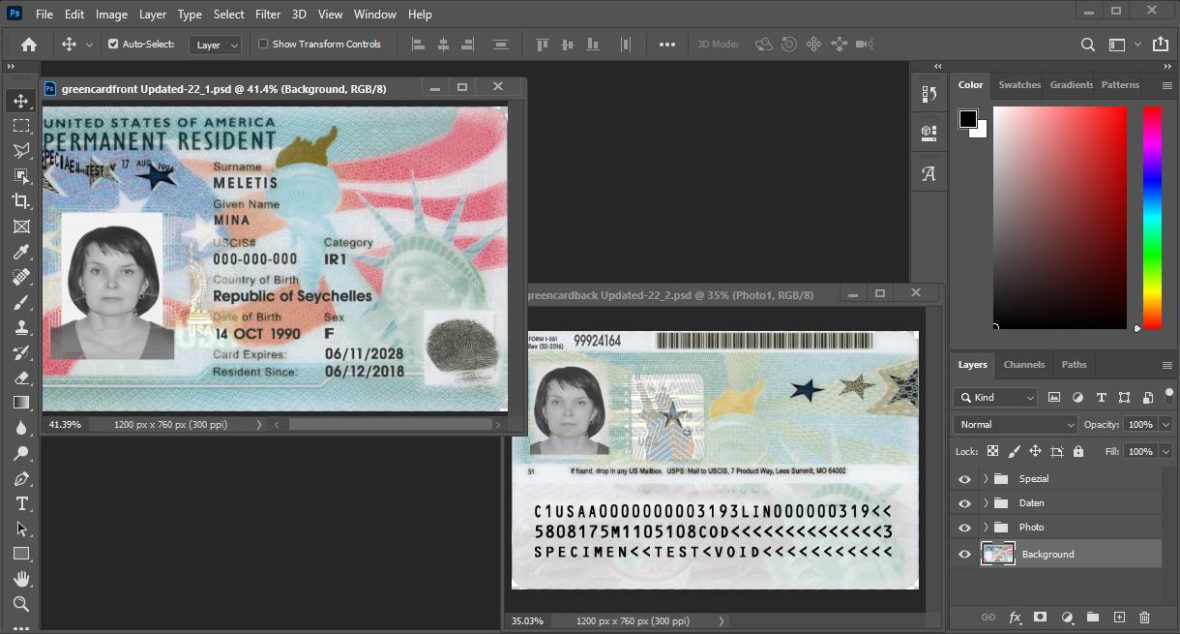Open the layer blend mode dropdown showing Normal

click(x=1013, y=424)
